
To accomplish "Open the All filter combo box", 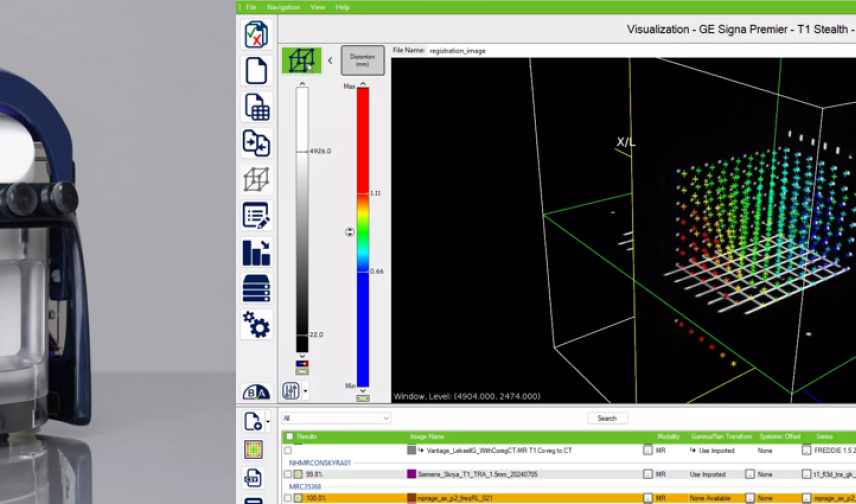I will click(x=336, y=418).
